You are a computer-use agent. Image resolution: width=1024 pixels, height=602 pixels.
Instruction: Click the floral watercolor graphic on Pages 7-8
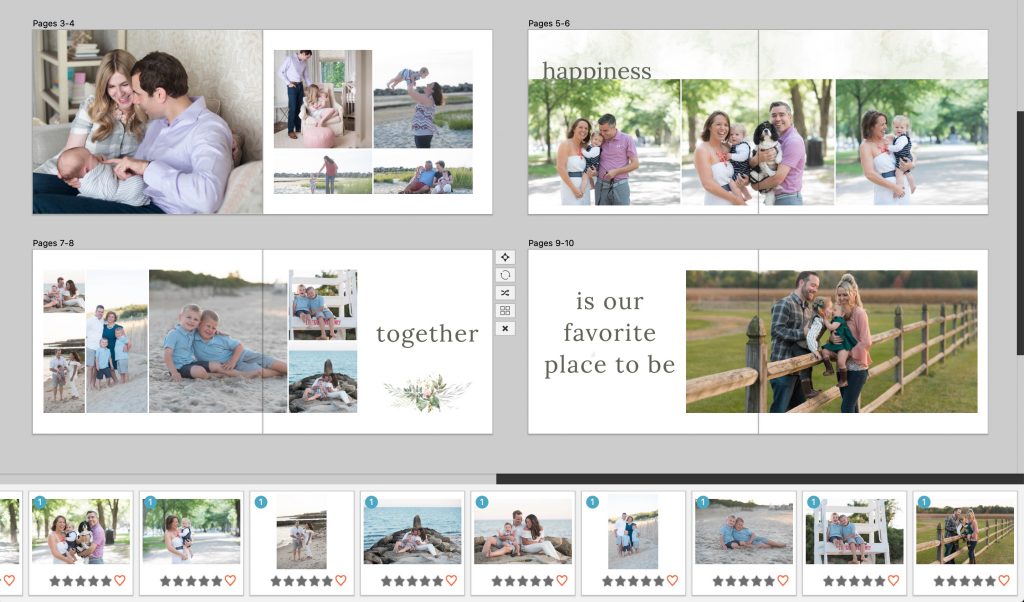tap(427, 392)
